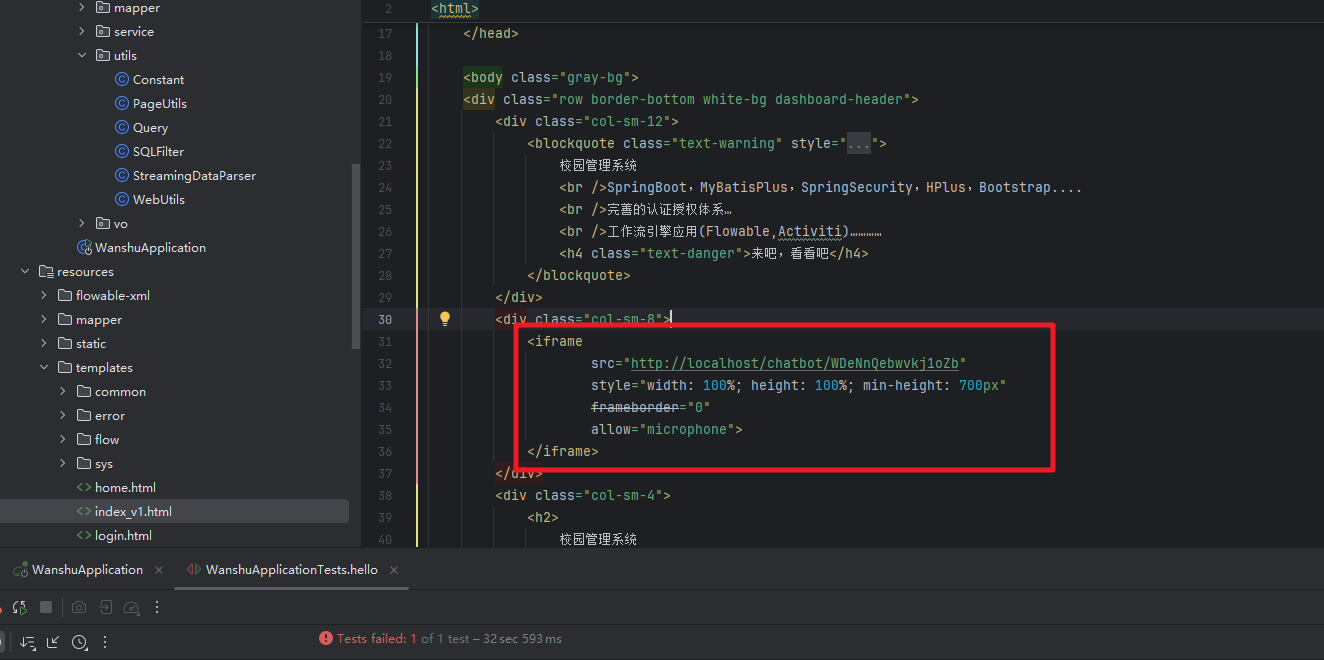Click the yellow lightbulb quick-fix icon
The height and width of the screenshot is (660, 1324).
coord(445,319)
